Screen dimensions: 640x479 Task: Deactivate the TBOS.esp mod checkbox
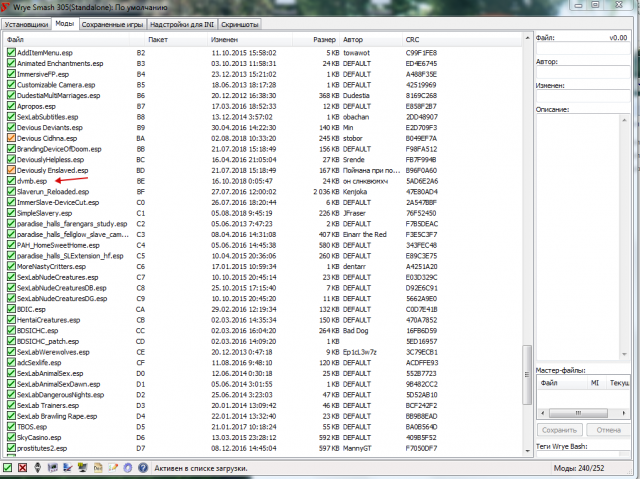(11, 427)
